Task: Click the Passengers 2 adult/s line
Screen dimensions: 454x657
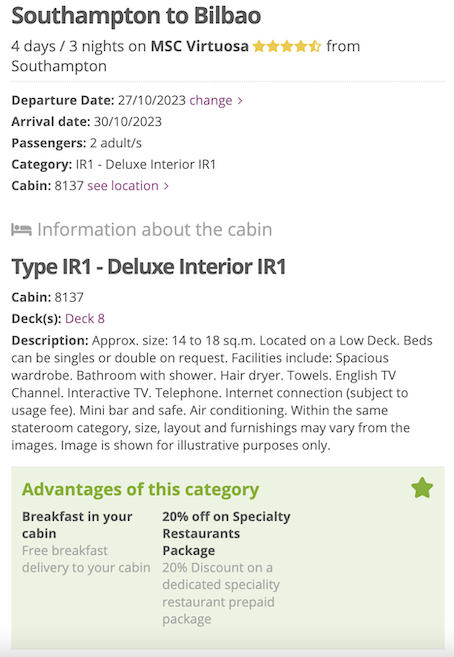Action: coord(77,143)
